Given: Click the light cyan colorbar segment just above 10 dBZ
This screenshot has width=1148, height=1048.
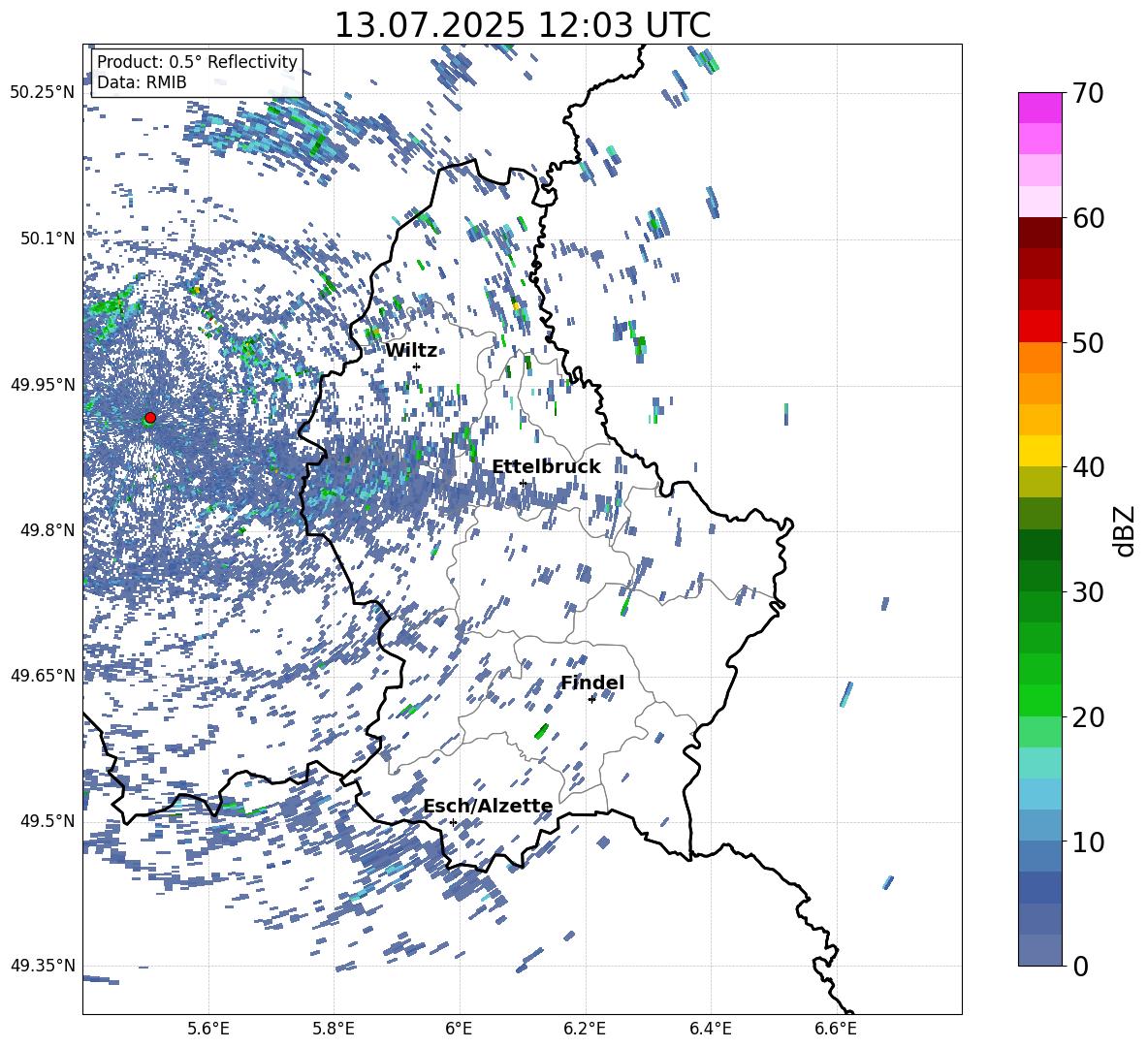Looking at the screenshot, I should pos(1039,826).
